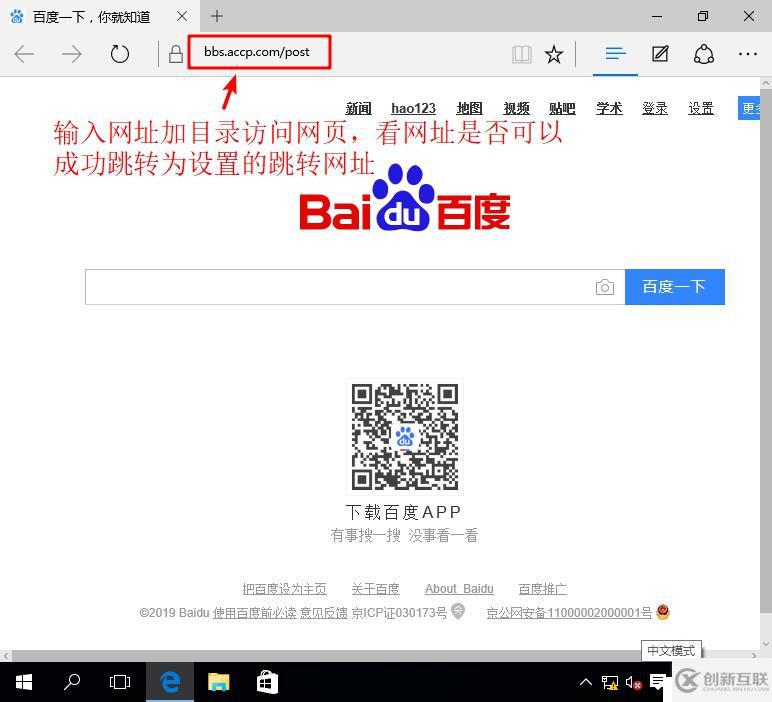This screenshot has width=772, height=702.
Task: Click the muted volume tray icon
Action: (633, 682)
